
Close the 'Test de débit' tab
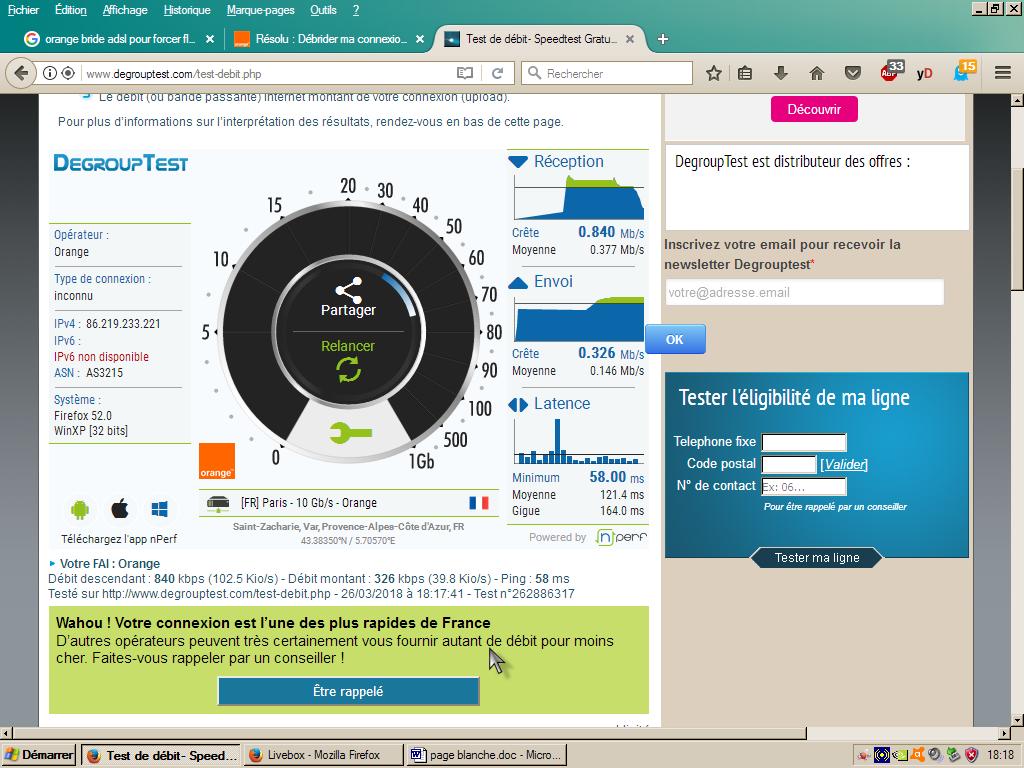tap(630, 39)
